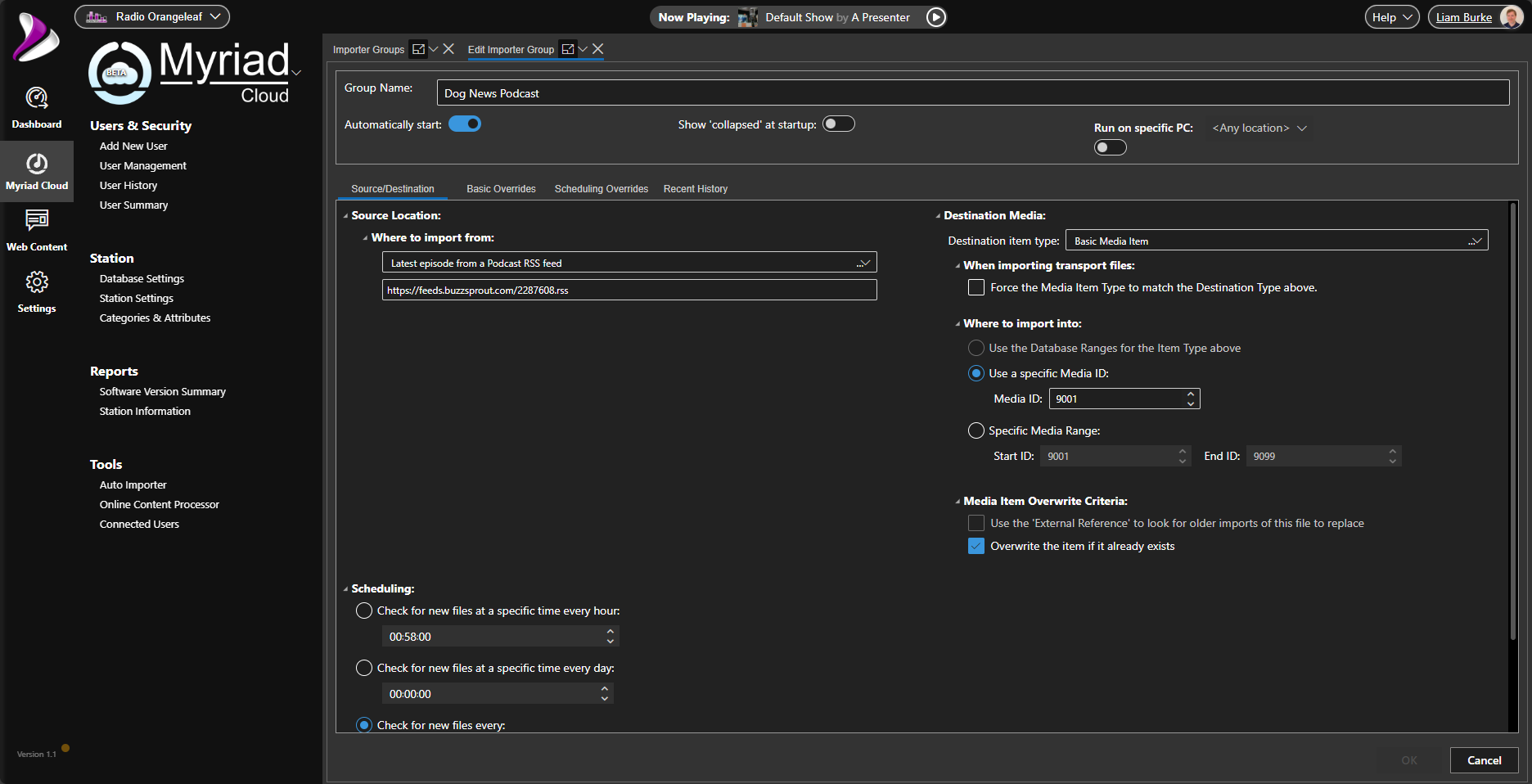Screen dimensions: 1532x784
Task: Choose the Specific Media Range radio option
Action: pos(976,430)
